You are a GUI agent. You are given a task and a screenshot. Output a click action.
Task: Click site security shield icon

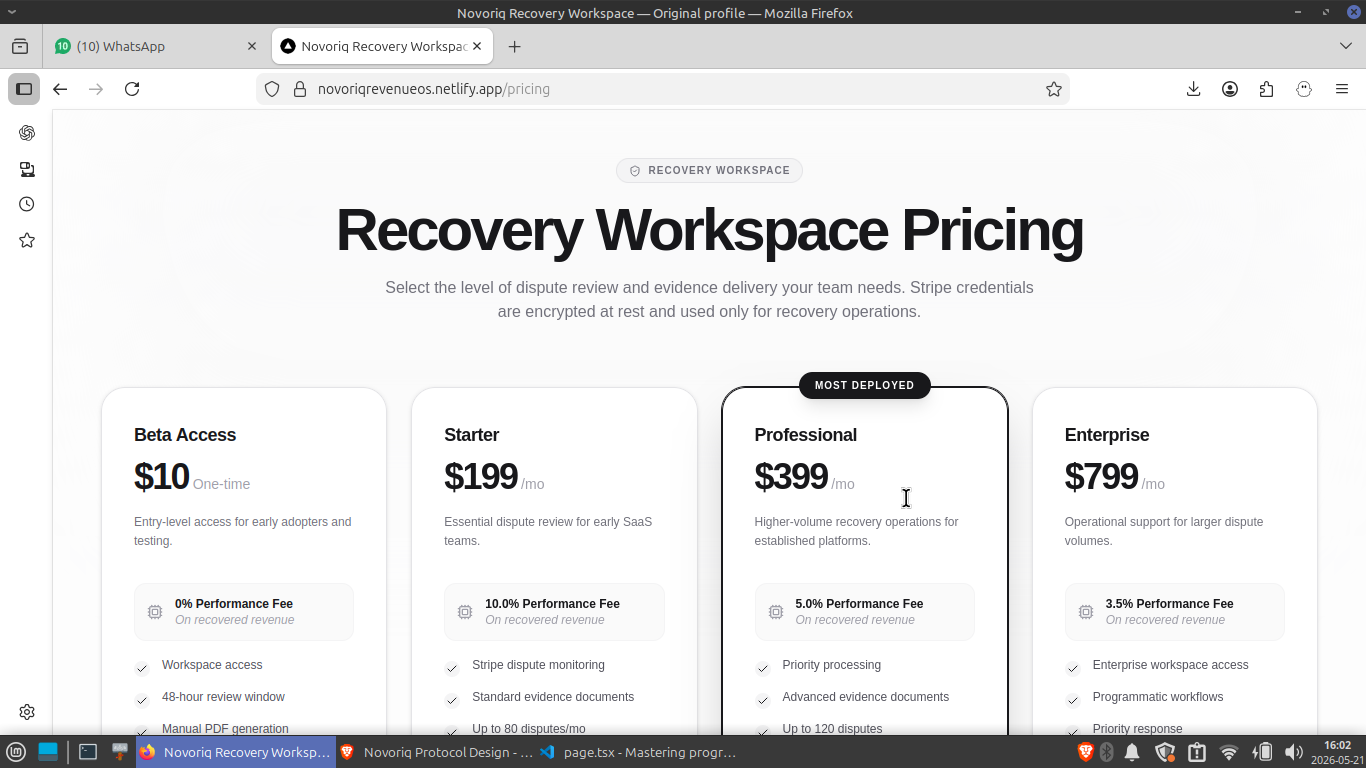pyautogui.click(x=272, y=89)
